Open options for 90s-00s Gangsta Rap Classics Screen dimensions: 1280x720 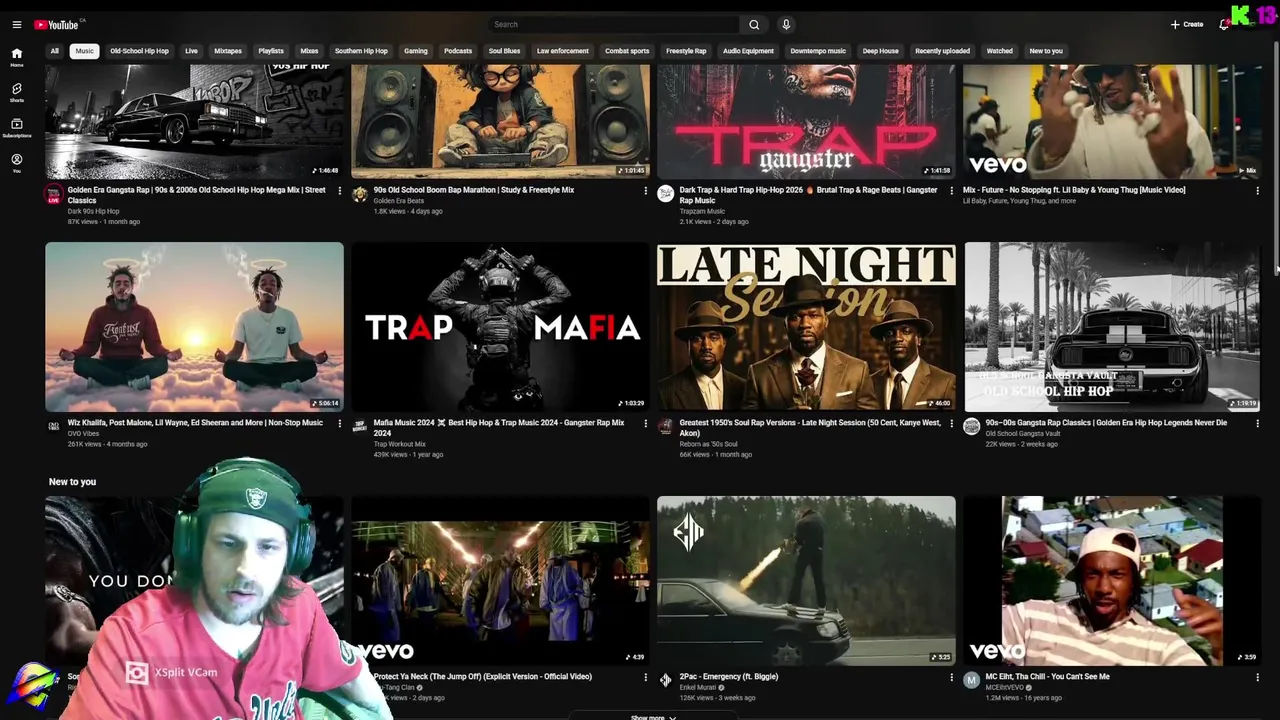(1257, 423)
